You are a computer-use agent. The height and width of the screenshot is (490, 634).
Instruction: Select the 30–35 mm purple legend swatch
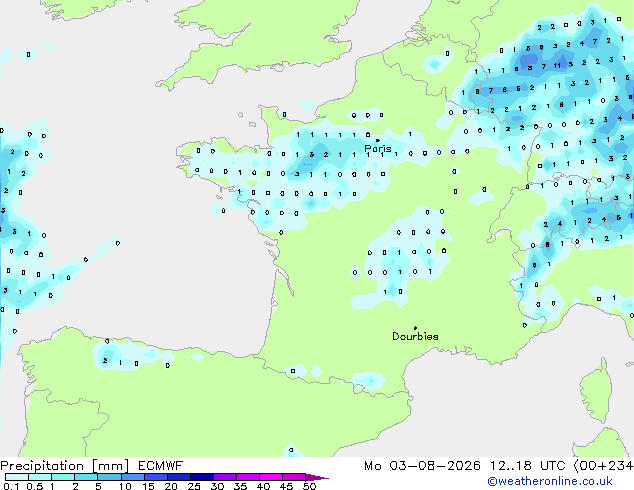(x=225, y=477)
